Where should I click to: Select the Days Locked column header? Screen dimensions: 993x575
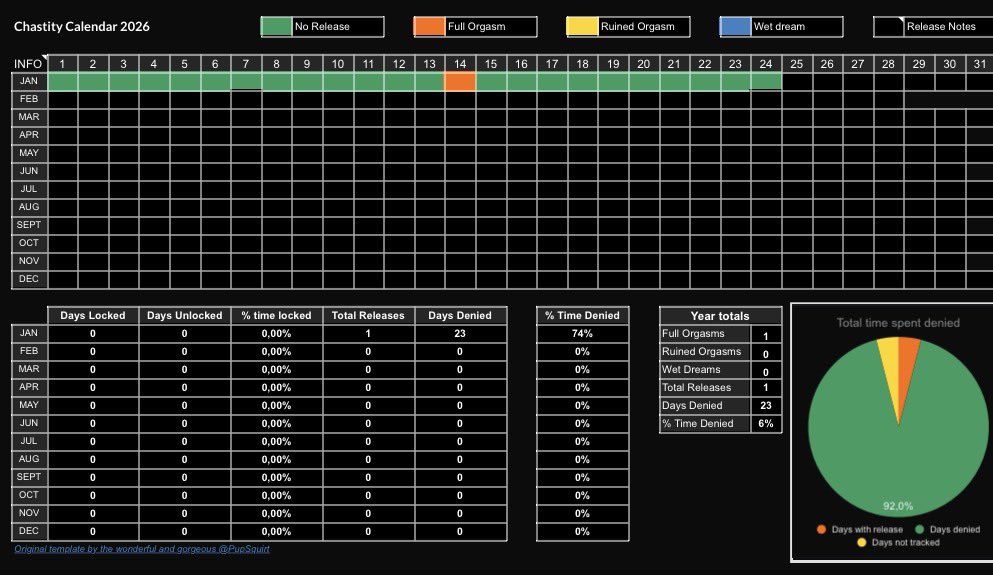click(x=93, y=315)
